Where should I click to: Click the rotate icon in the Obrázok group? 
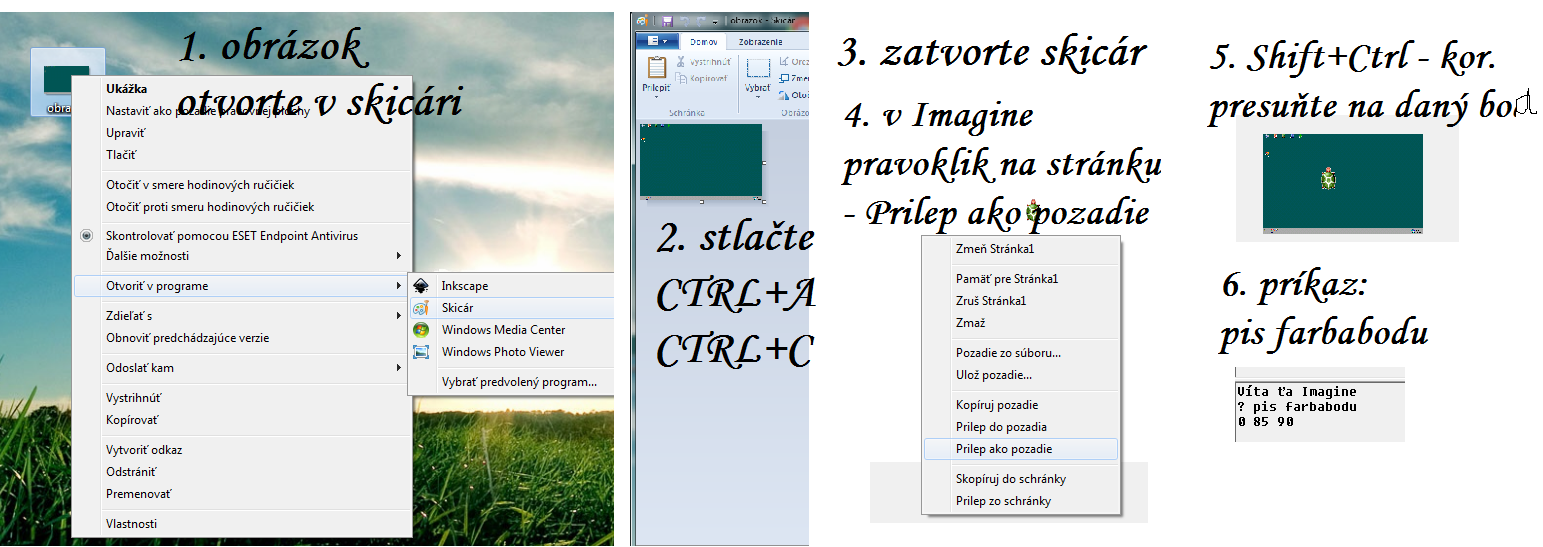(x=784, y=95)
